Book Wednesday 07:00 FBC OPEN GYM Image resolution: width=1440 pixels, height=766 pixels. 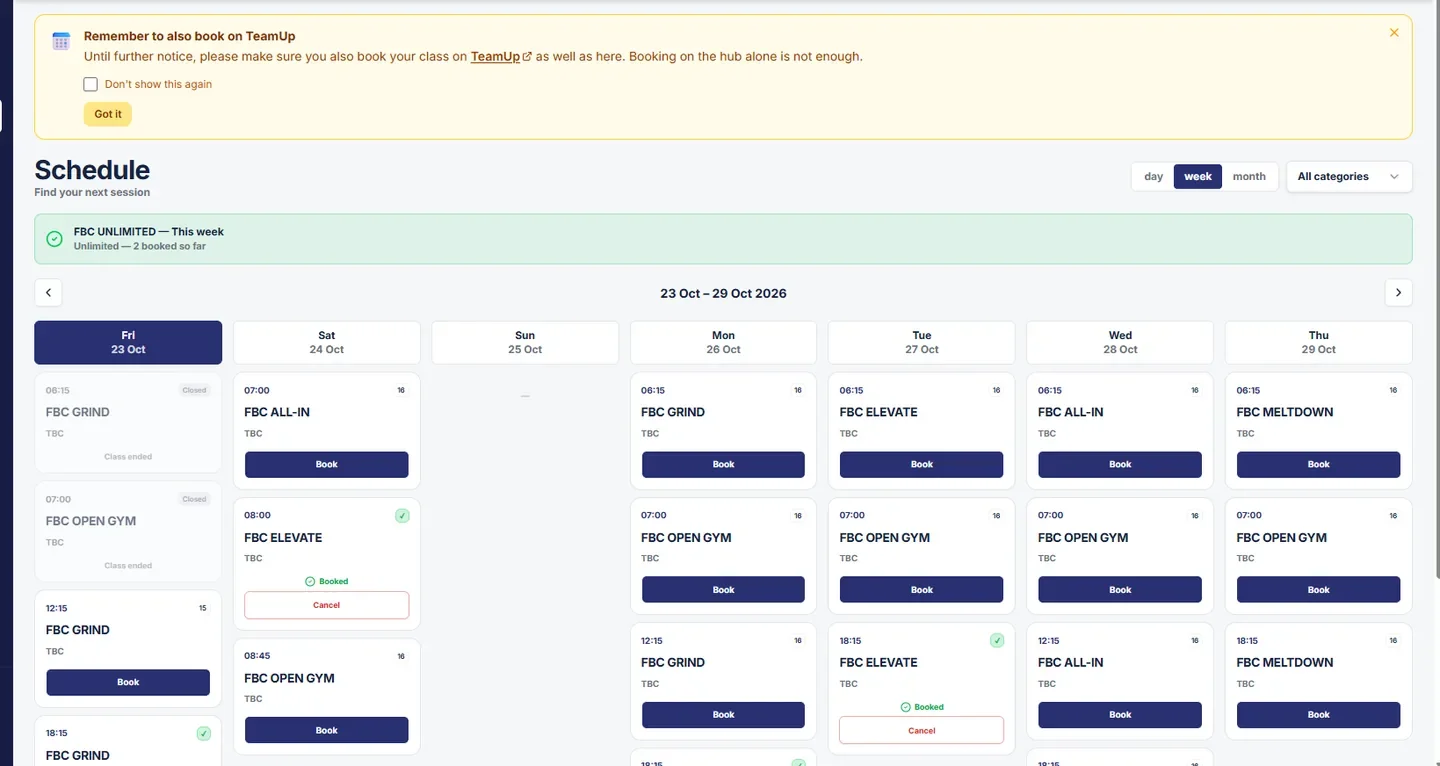point(1120,590)
